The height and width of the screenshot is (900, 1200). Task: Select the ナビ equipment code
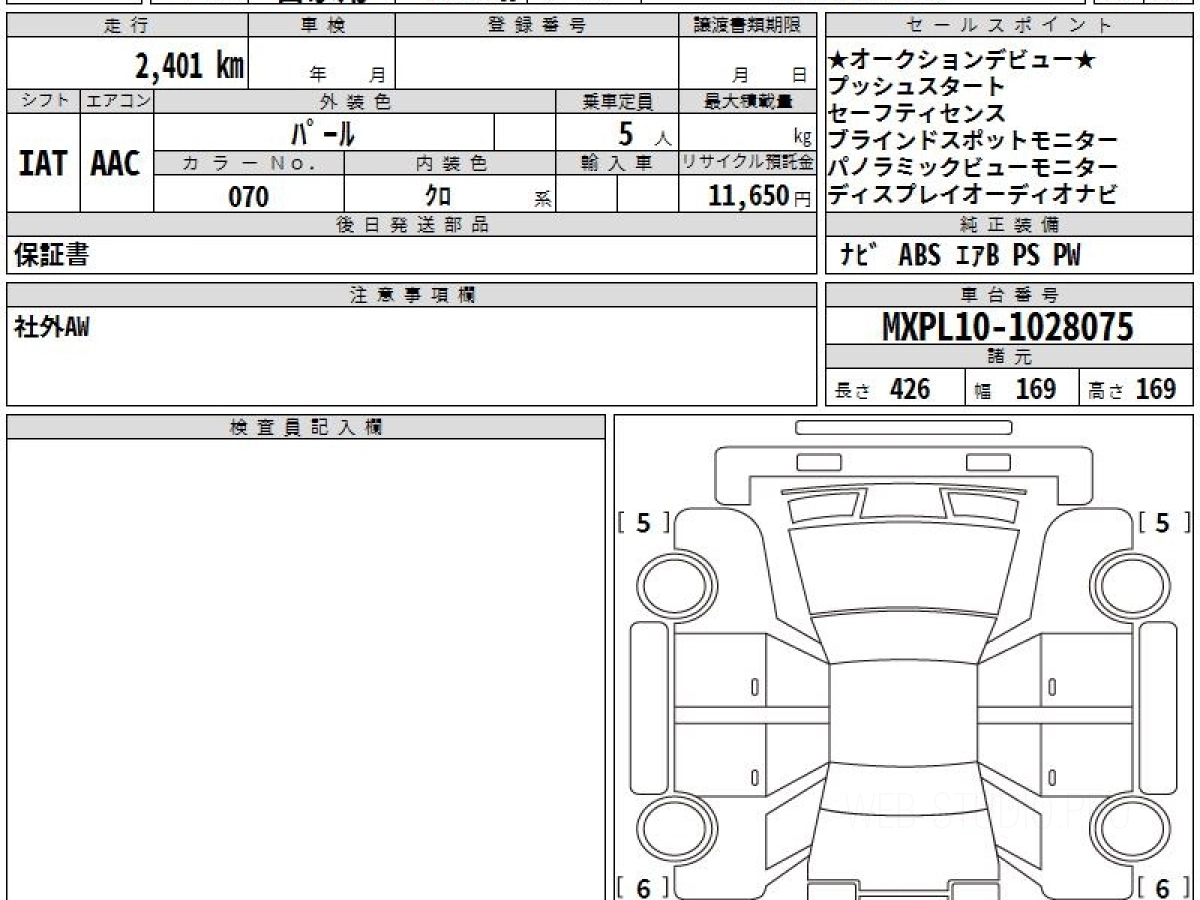(859, 256)
